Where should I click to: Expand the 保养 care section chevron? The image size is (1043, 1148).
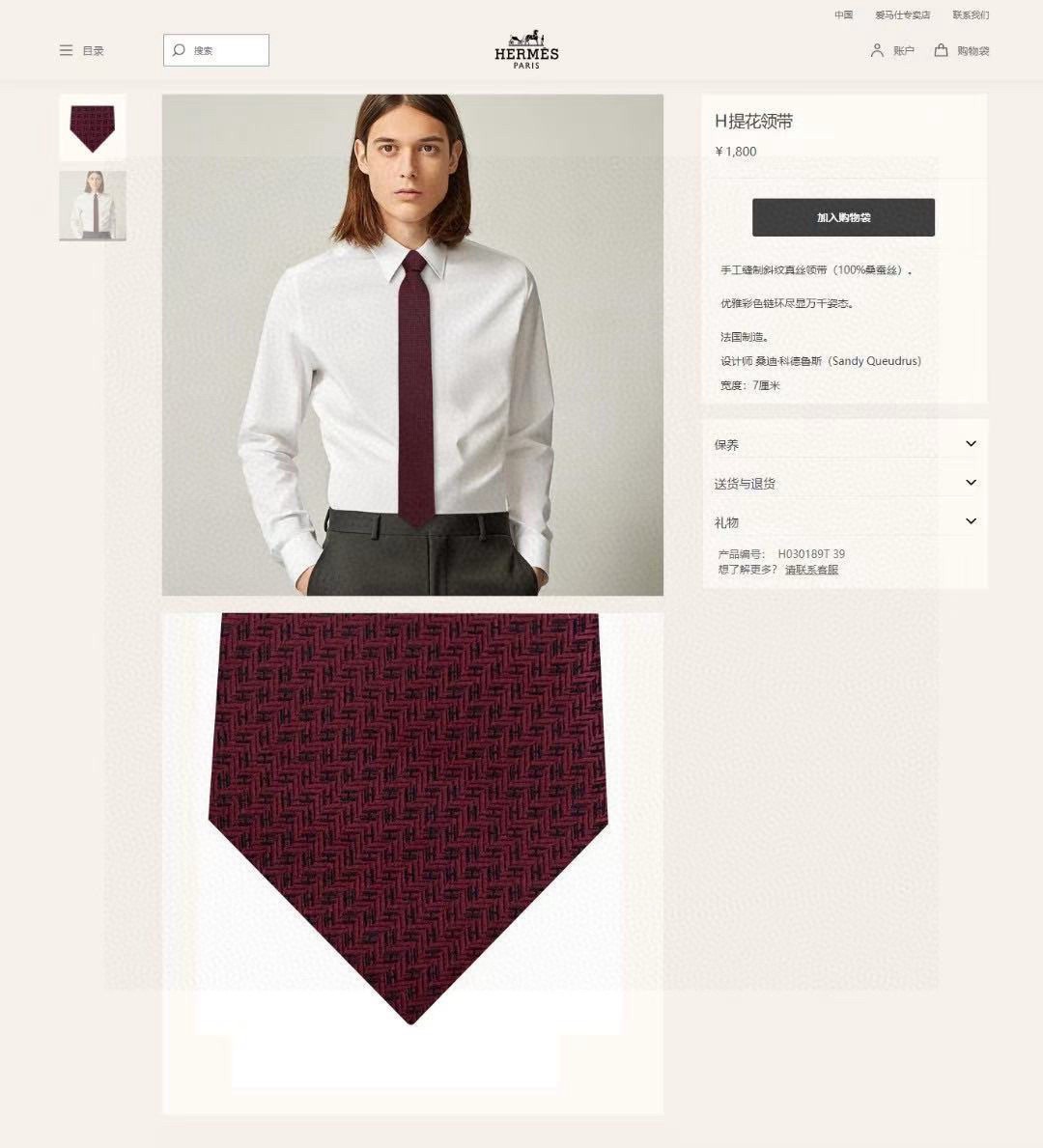971,444
